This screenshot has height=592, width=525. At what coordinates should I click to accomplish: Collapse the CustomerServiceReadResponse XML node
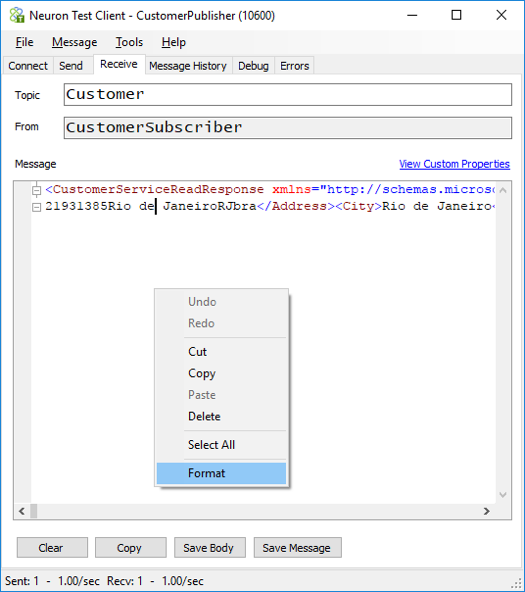pos(36,190)
